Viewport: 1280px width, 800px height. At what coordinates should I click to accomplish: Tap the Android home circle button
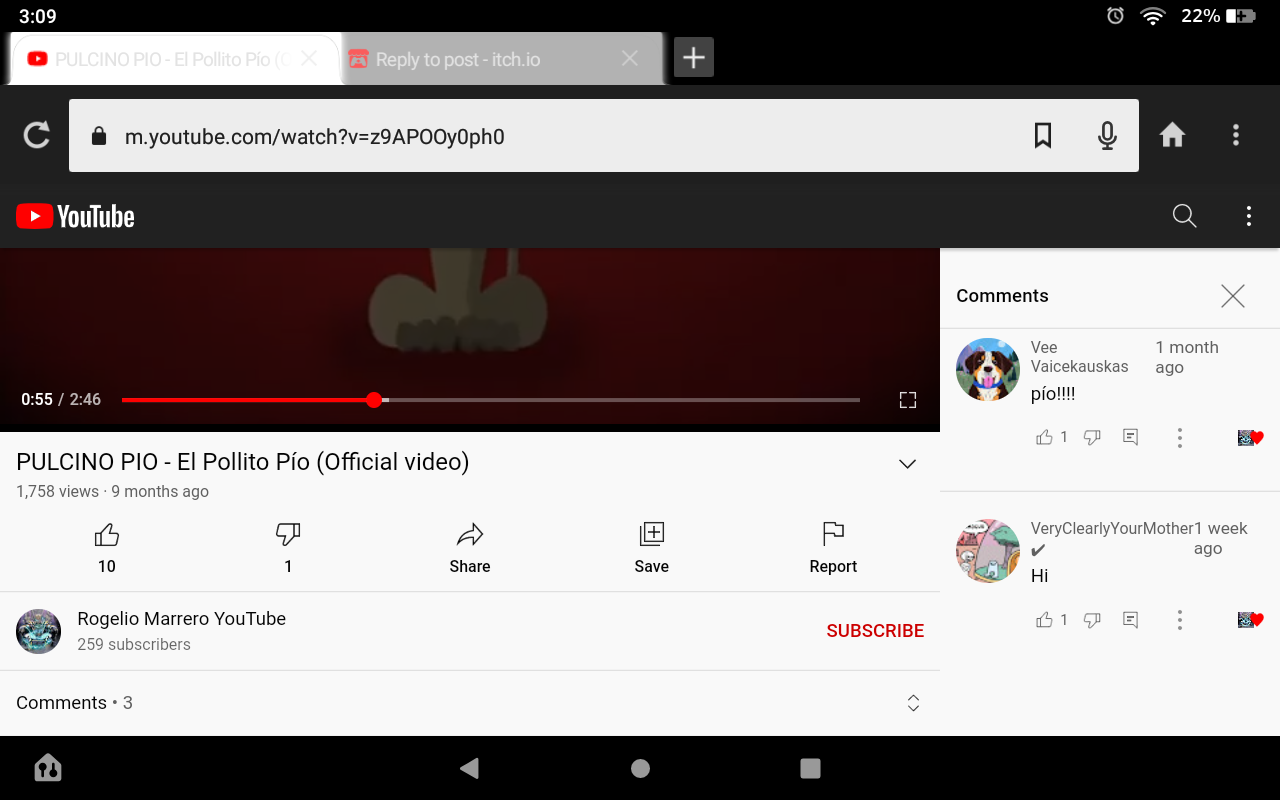coord(641,768)
